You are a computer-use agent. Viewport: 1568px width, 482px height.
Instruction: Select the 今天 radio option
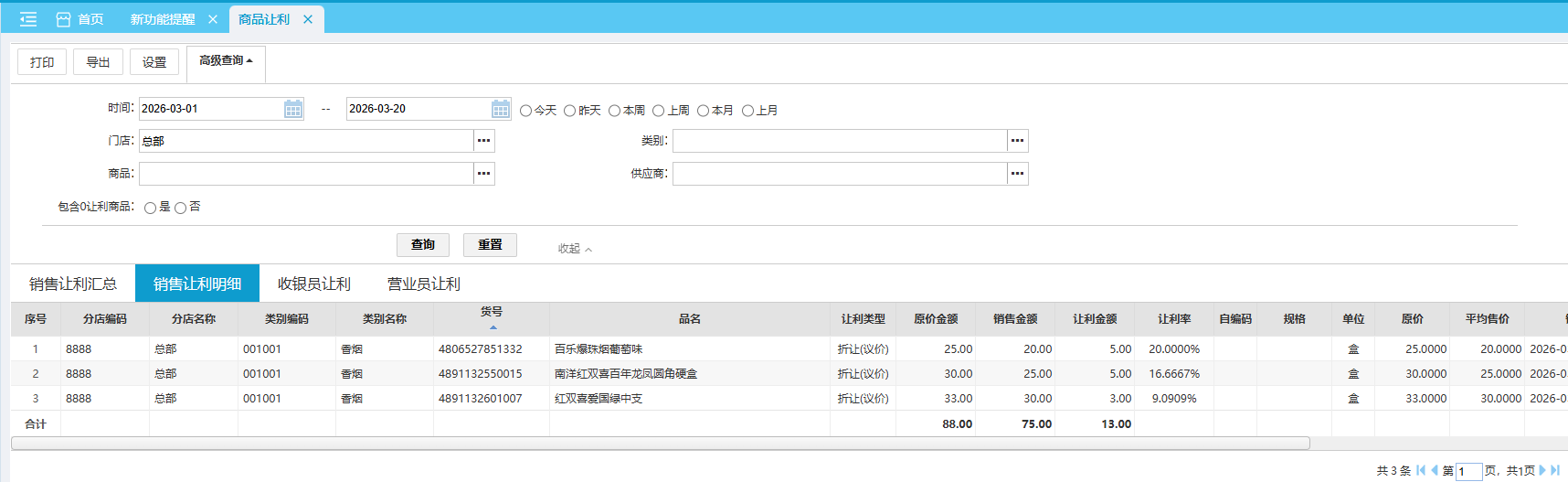tap(526, 111)
